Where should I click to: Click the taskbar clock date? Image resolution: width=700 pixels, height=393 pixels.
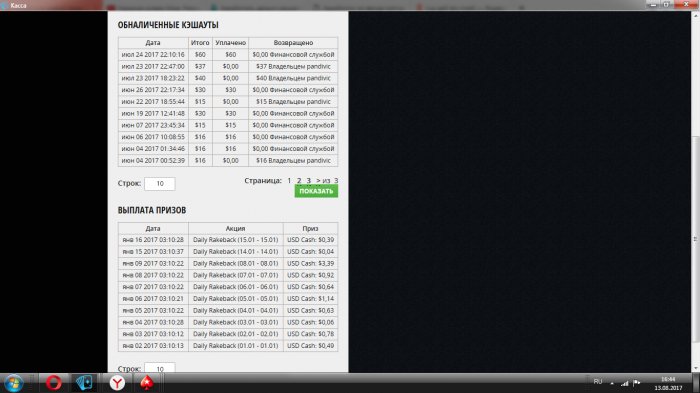[668, 388]
